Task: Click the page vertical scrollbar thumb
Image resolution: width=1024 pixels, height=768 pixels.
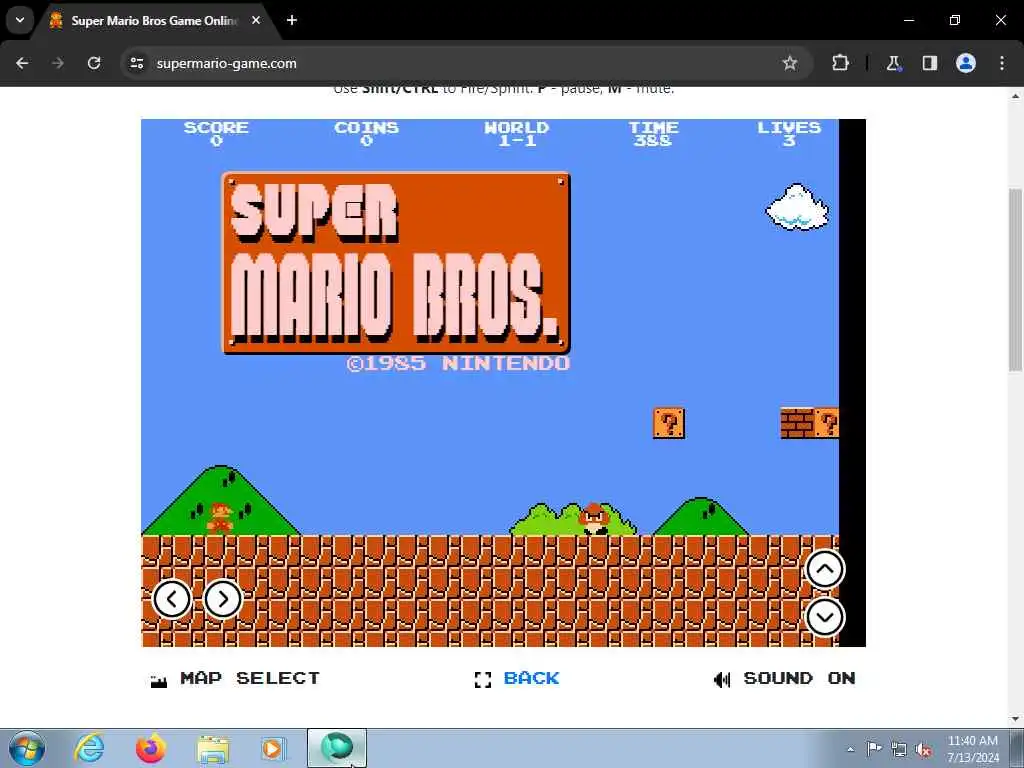Action: 1015,279
